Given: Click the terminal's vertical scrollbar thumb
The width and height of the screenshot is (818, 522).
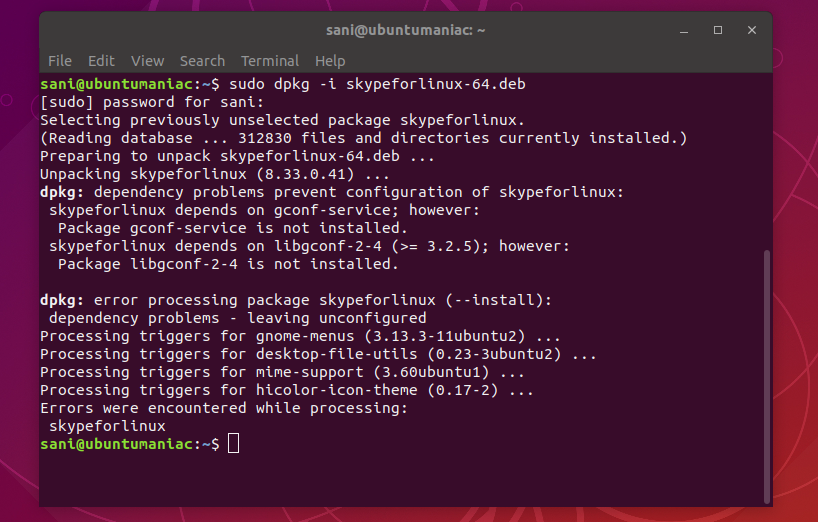Looking at the screenshot, I should 767,377.
